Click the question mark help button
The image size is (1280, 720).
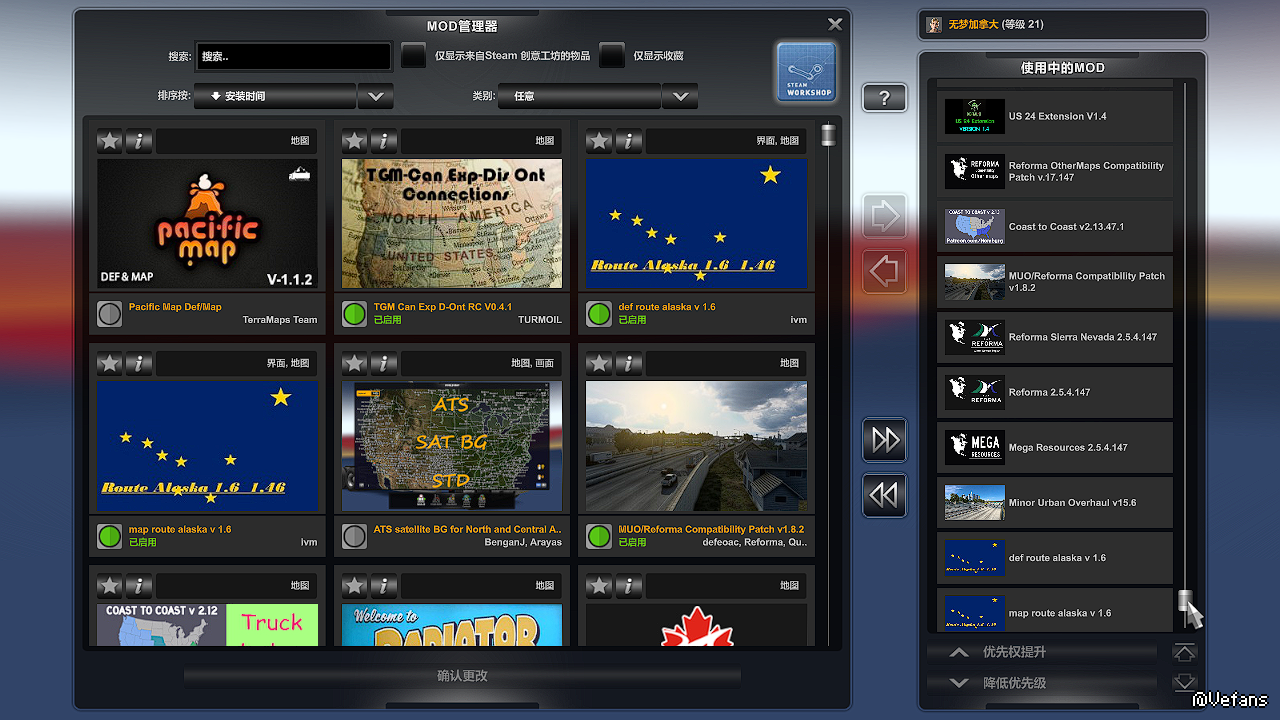884,98
